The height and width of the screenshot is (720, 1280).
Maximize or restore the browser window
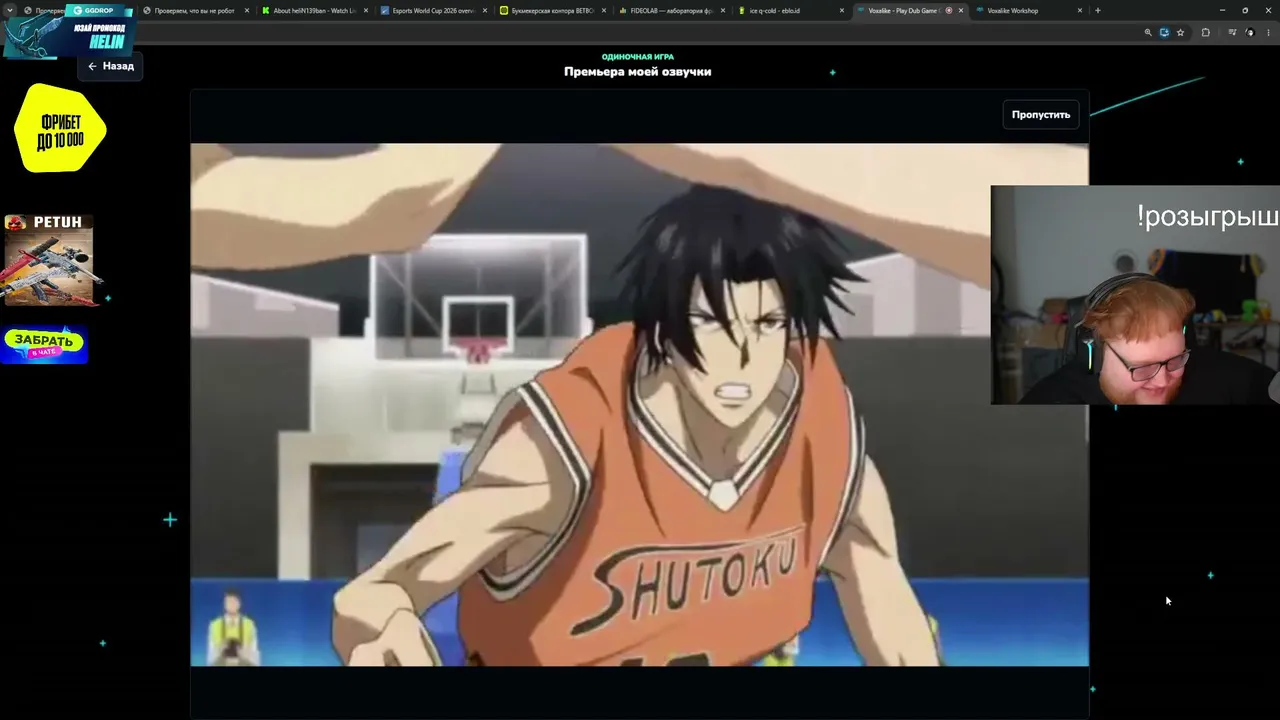point(1245,10)
